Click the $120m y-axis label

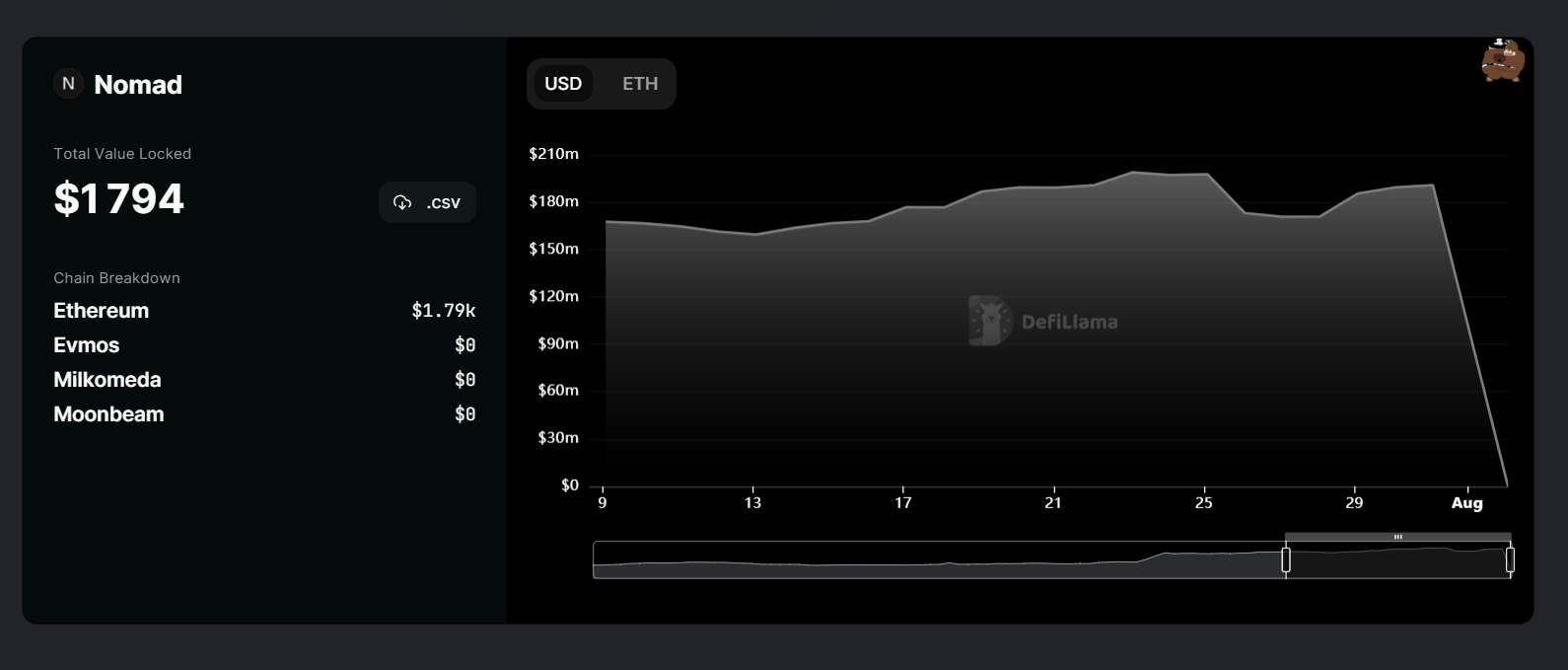(553, 296)
